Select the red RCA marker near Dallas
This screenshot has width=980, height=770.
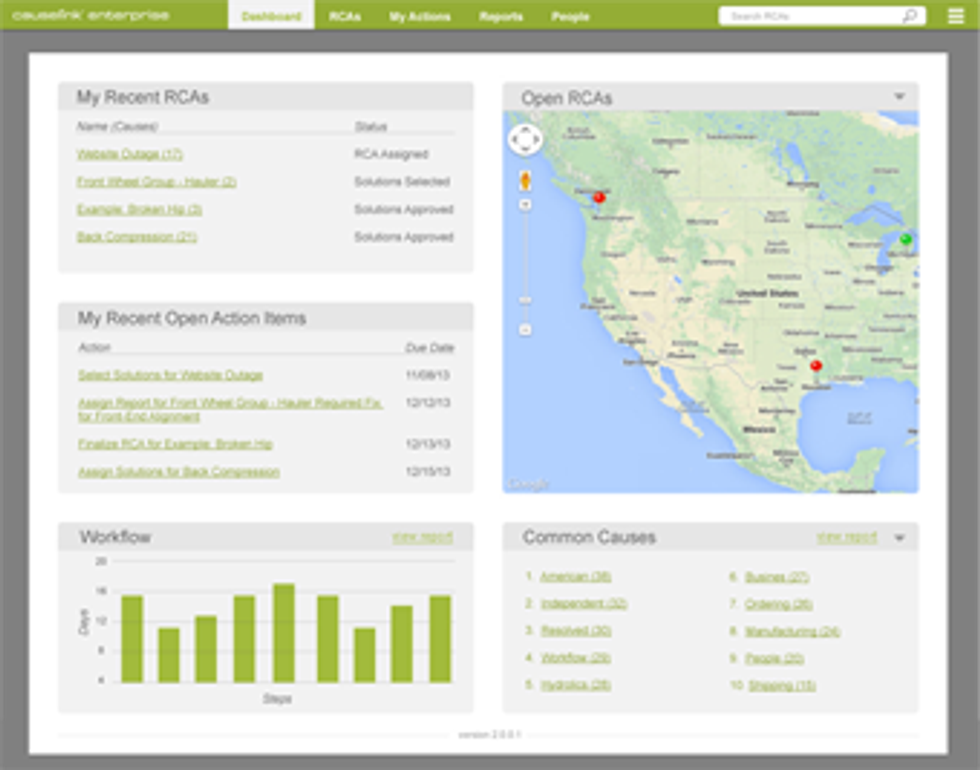pyautogui.click(x=817, y=365)
